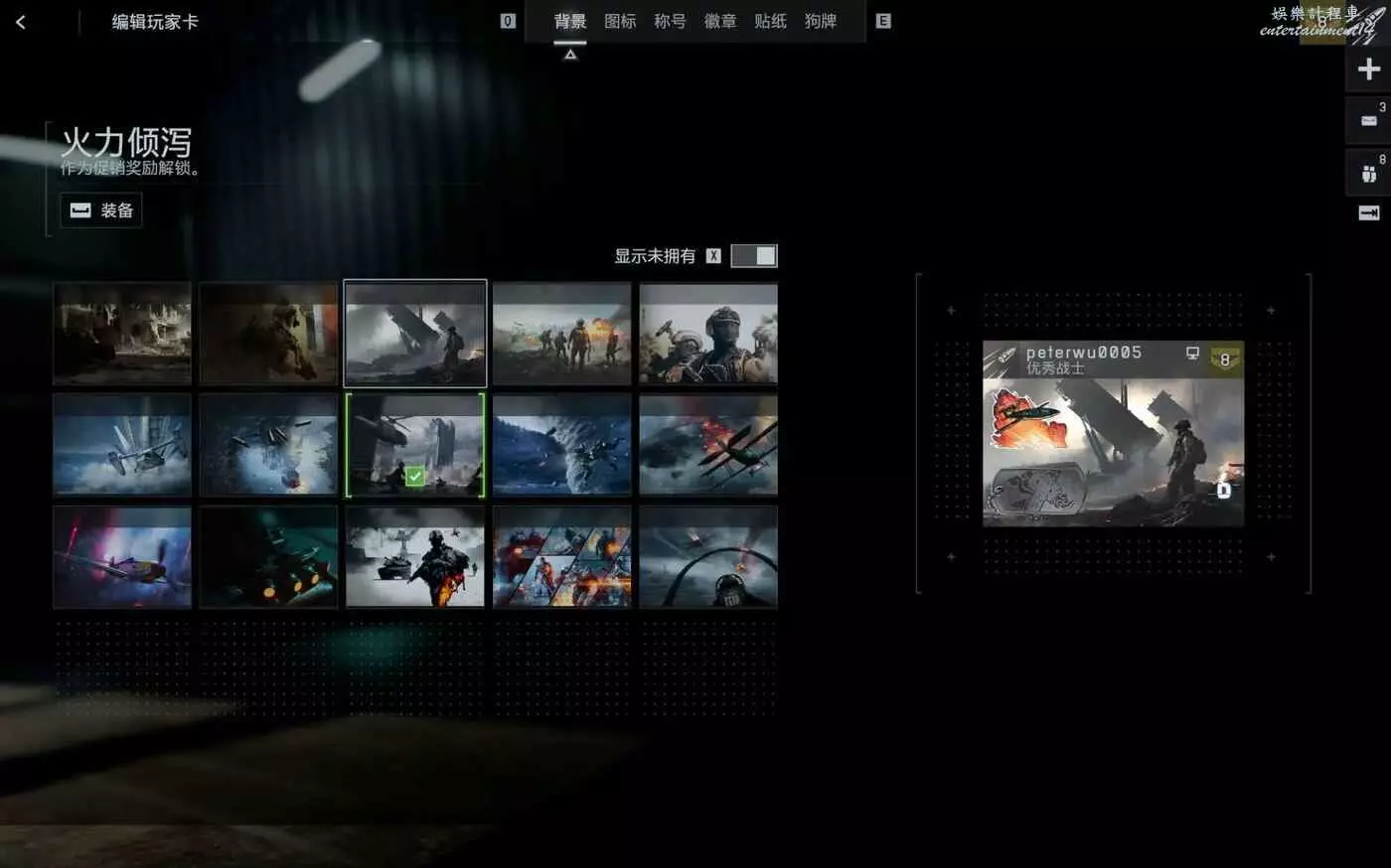This screenshot has height=868, width=1391.
Task: Select the 贴纸 tab
Action: (x=770, y=21)
